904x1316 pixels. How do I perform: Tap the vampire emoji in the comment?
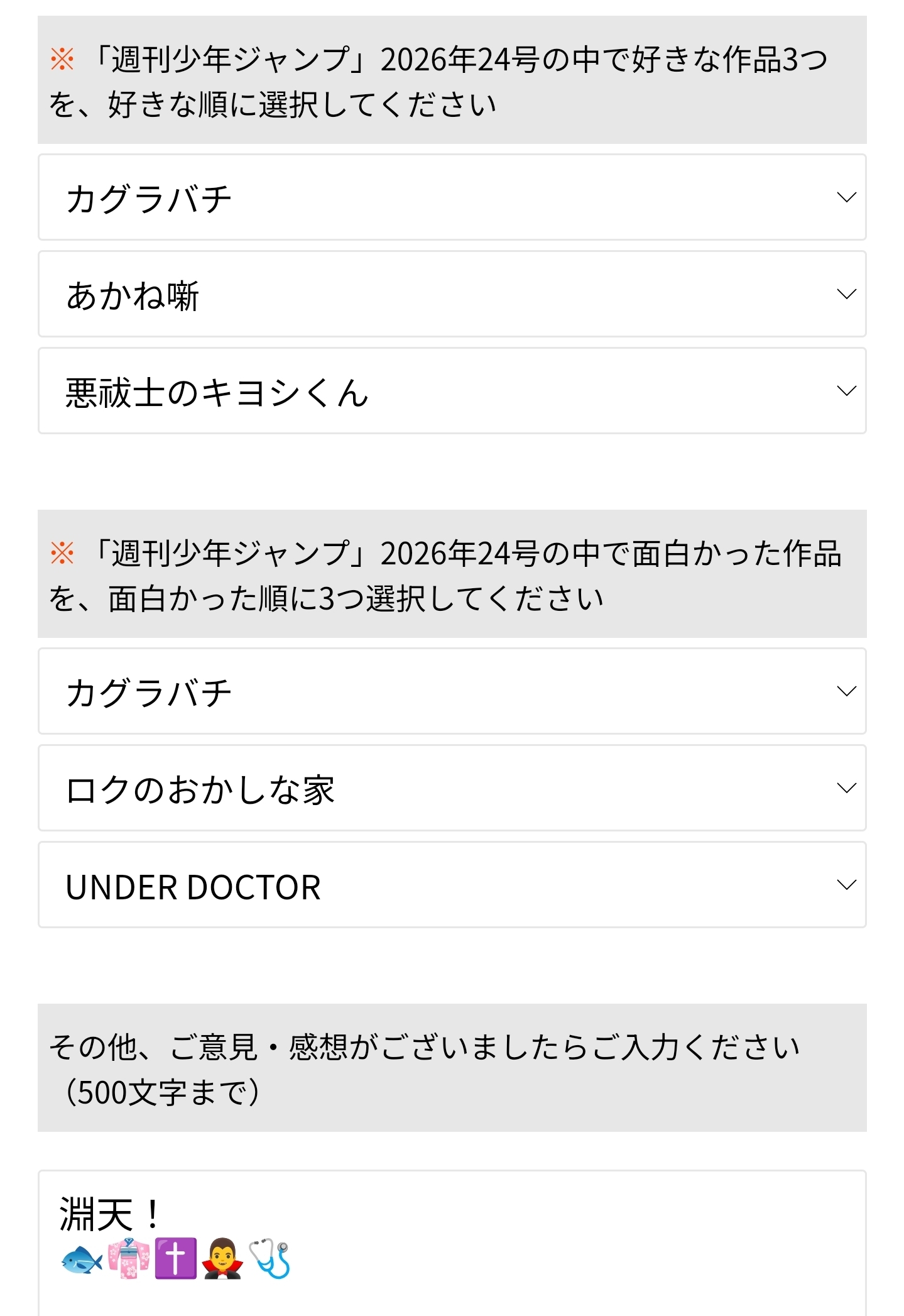(x=222, y=1259)
